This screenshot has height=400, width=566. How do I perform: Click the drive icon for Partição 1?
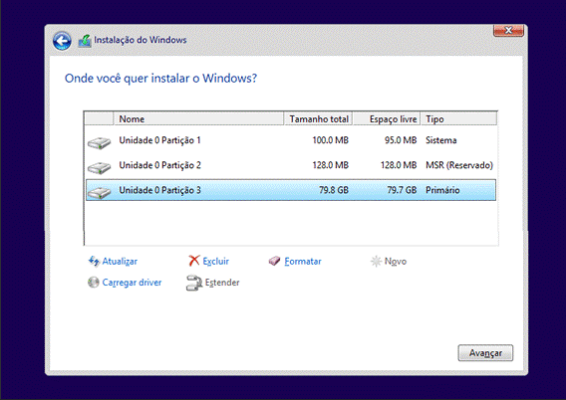click(x=99, y=143)
